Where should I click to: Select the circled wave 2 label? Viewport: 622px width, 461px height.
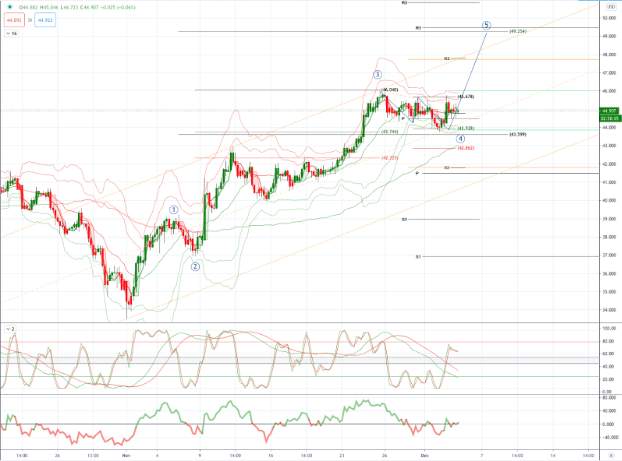(x=195, y=267)
